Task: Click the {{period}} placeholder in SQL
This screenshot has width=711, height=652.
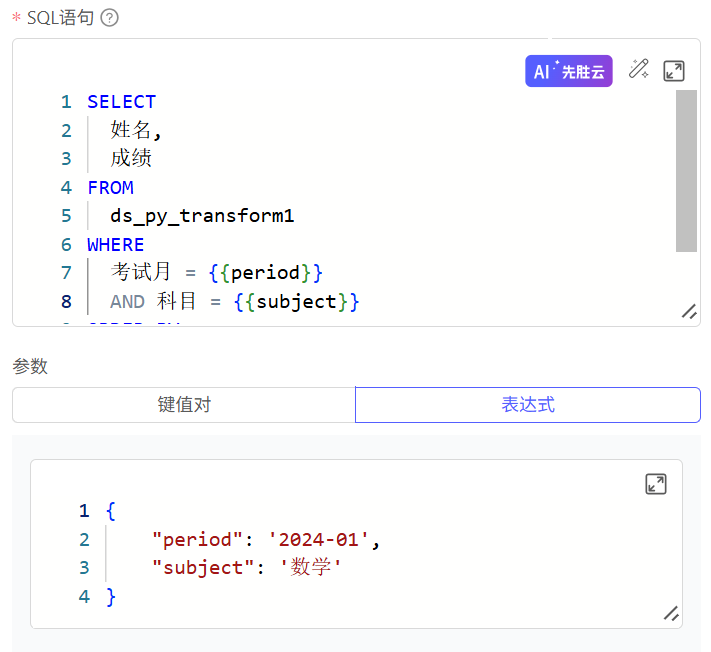Action: tap(265, 273)
